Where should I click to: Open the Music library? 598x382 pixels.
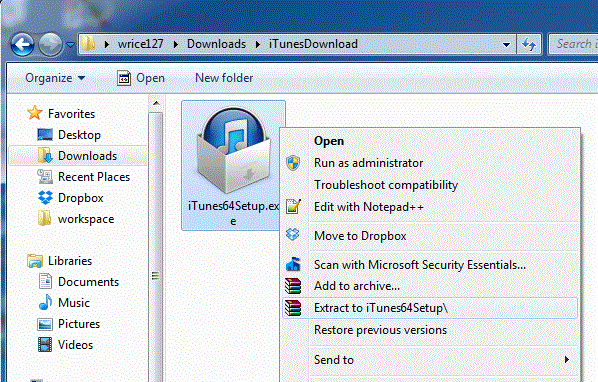tap(74, 303)
